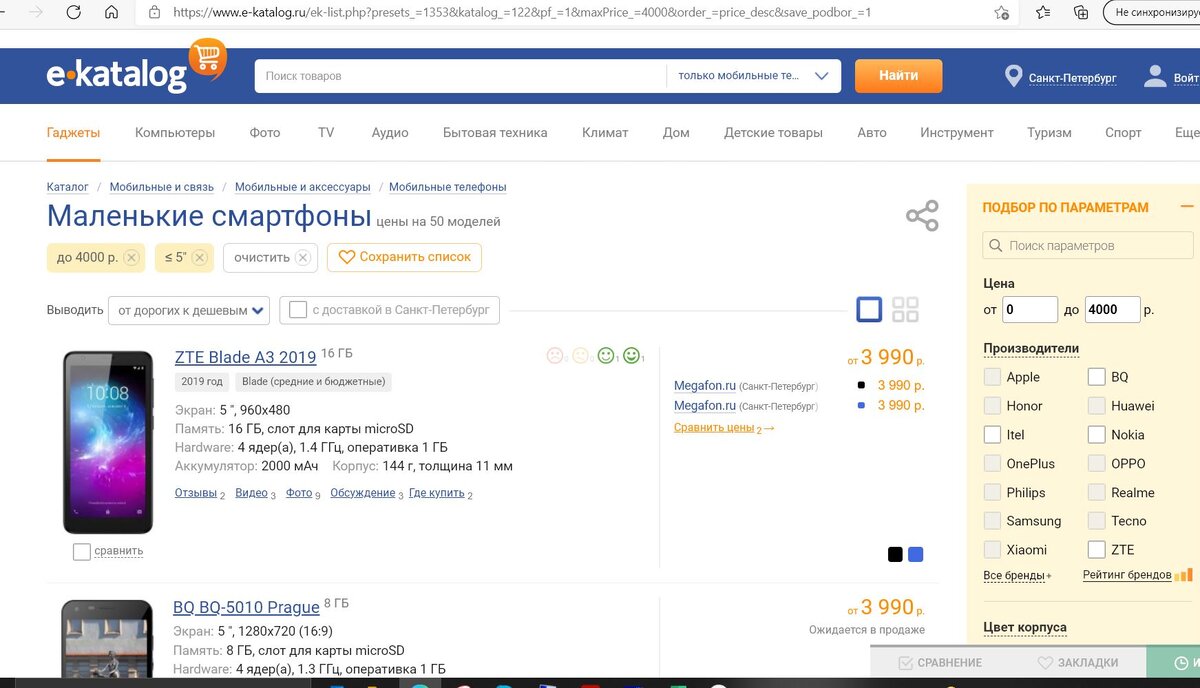Click the user profile icon

click(1156, 76)
